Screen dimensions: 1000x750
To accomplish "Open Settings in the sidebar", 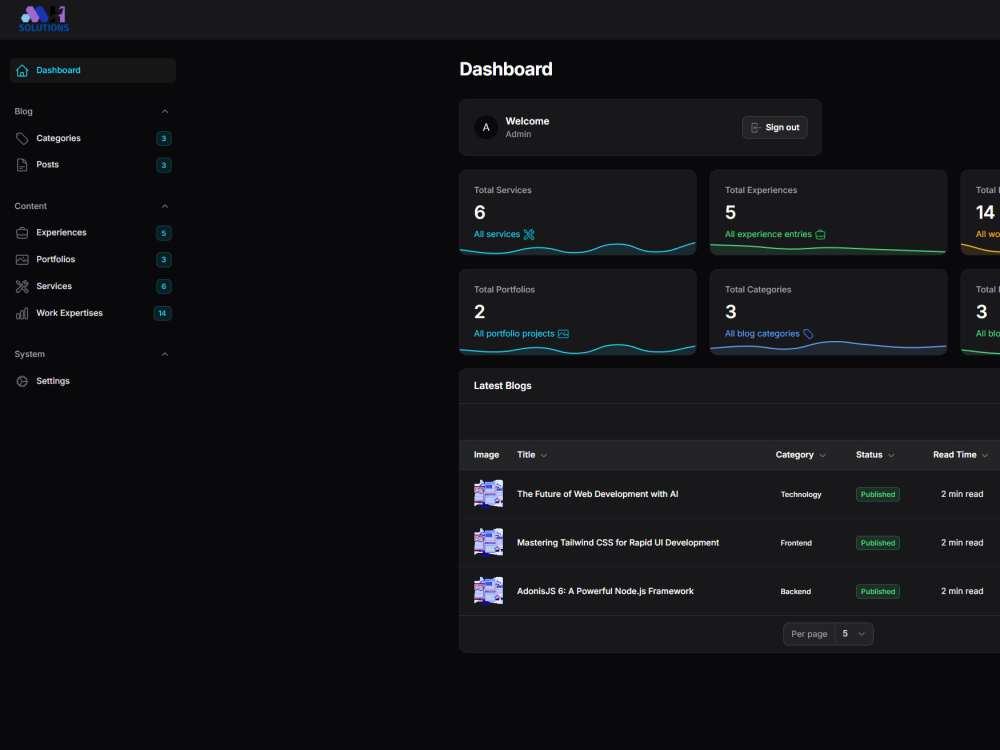I will pos(93,381).
